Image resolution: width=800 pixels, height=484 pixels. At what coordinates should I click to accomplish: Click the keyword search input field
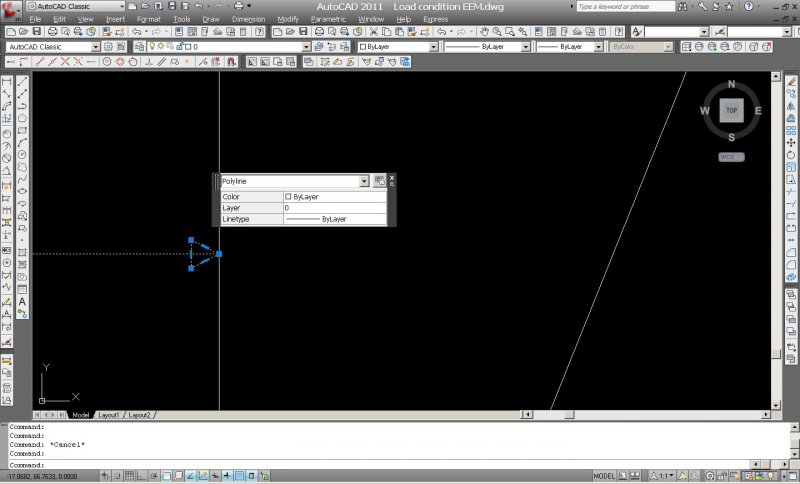click(626, 7)
